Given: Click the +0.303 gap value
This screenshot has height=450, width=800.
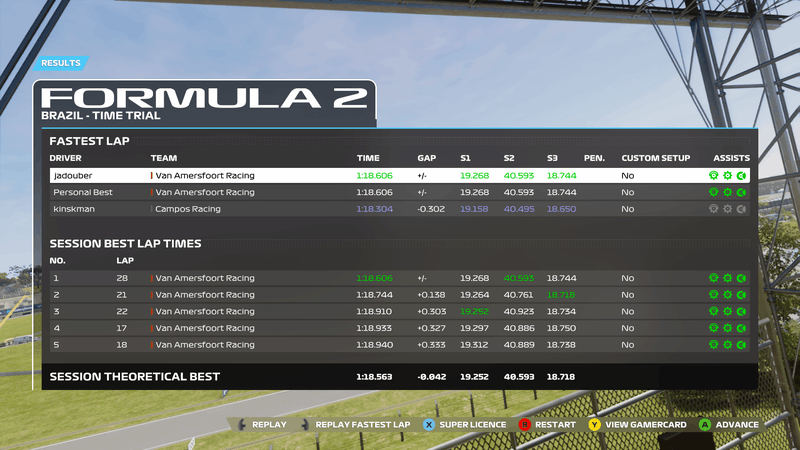Looking at the screenshot, I should 432,311.
